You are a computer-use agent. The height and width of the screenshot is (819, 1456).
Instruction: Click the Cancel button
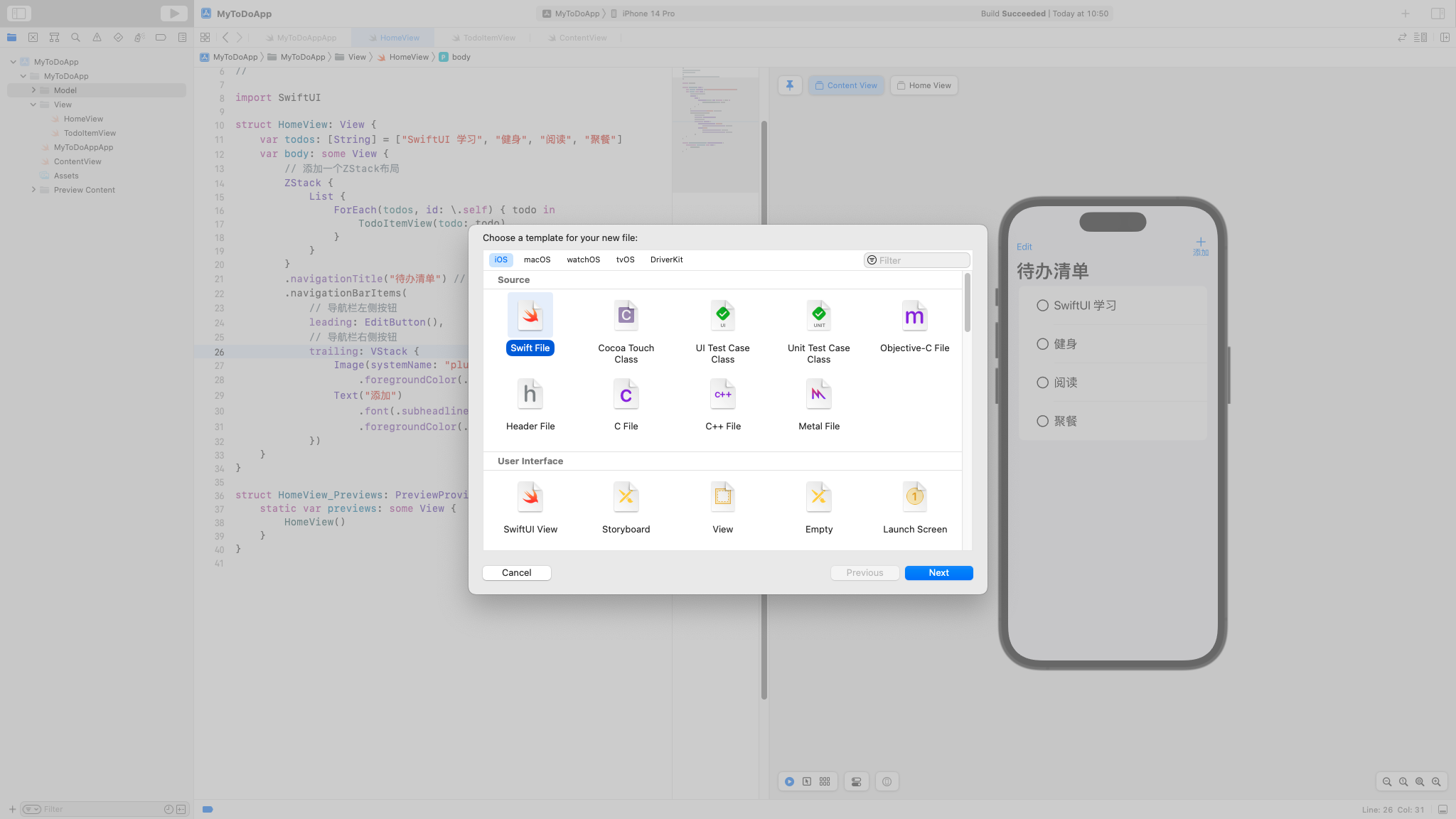click(516, 573)
